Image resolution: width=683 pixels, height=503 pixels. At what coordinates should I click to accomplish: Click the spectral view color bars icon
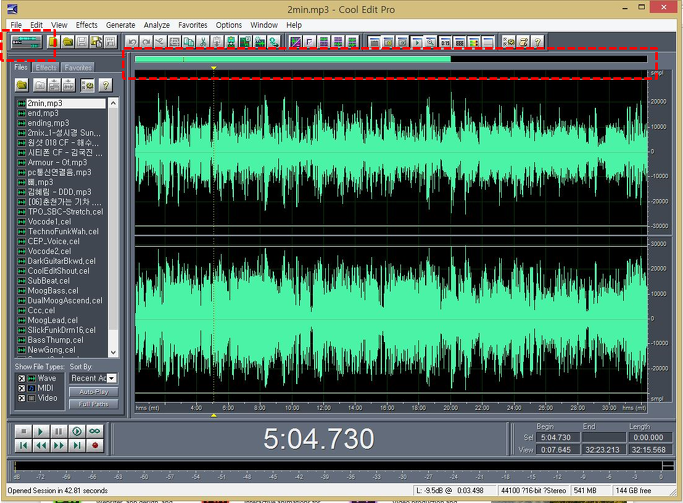473,42
